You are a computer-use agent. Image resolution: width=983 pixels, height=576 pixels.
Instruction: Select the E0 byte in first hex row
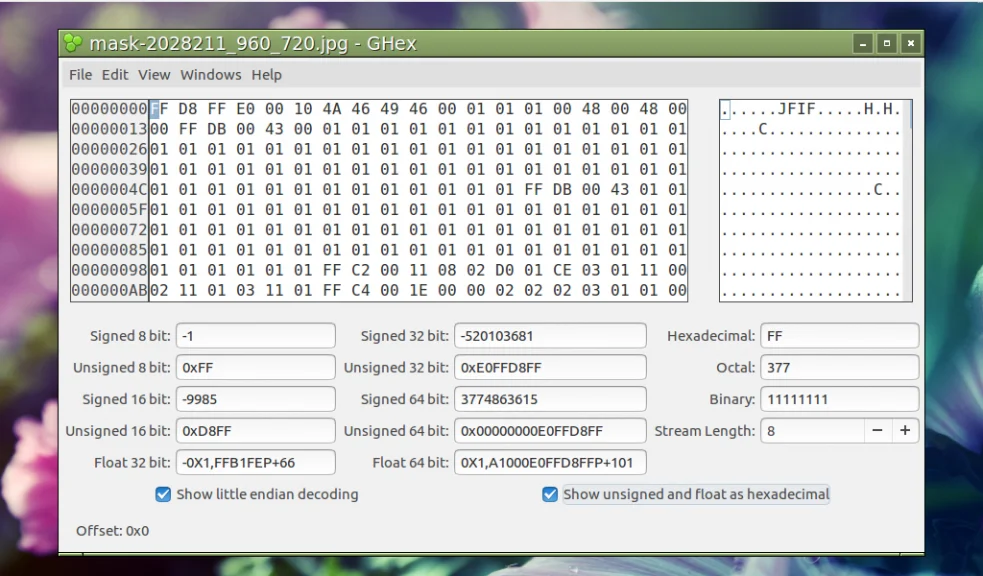coord(245,109)
